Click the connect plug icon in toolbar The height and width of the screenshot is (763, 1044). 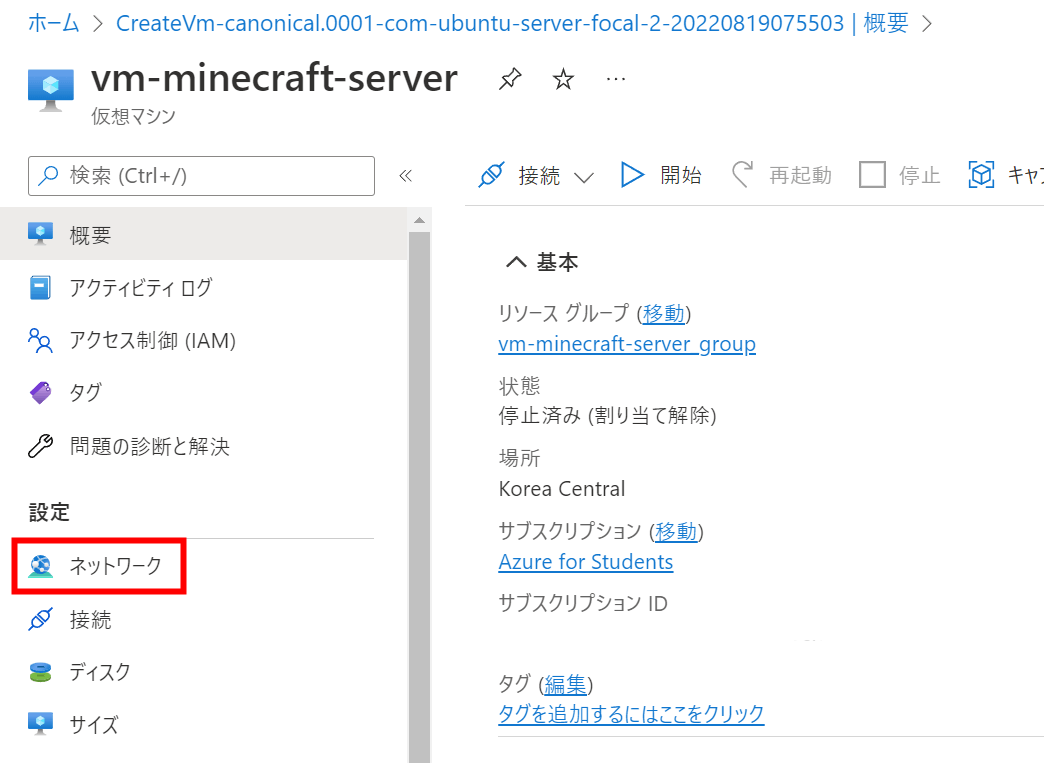click(x=491, y=175)
